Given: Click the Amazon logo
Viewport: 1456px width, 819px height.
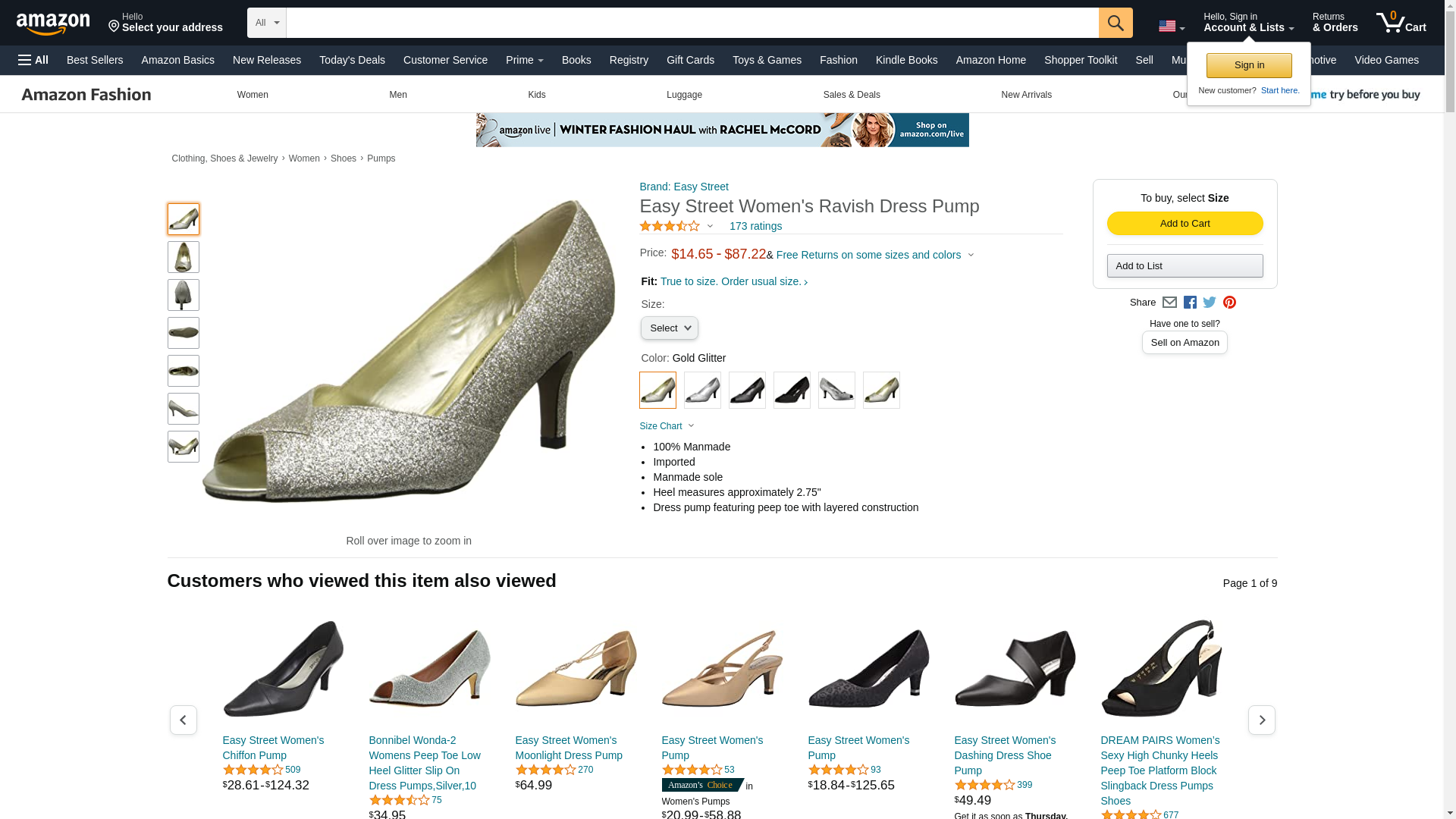Looking at the screenshot, I should coord(53,24).
